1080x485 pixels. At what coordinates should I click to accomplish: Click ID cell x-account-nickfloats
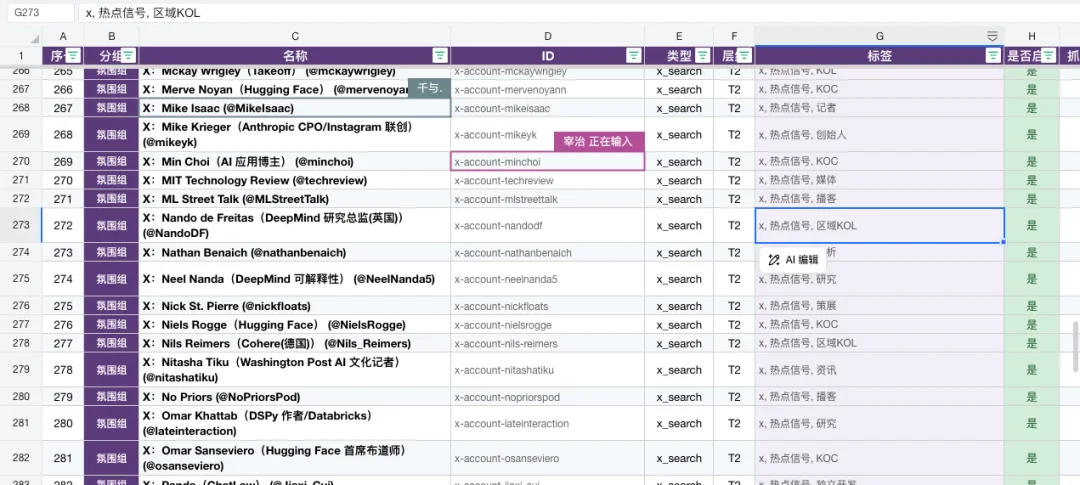548,307
